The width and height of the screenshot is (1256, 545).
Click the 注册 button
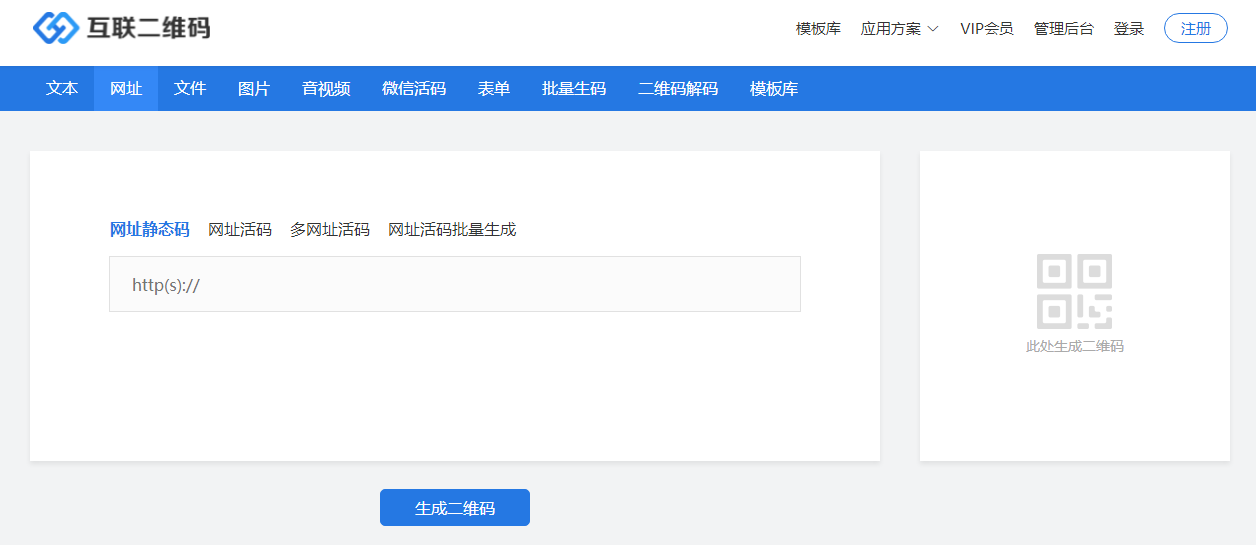pyautogui.click(x=1196, y=29)
